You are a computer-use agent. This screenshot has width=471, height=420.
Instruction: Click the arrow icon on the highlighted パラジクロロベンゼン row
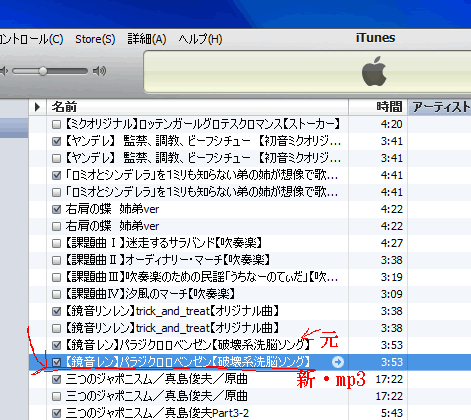[x=338, y=362]
